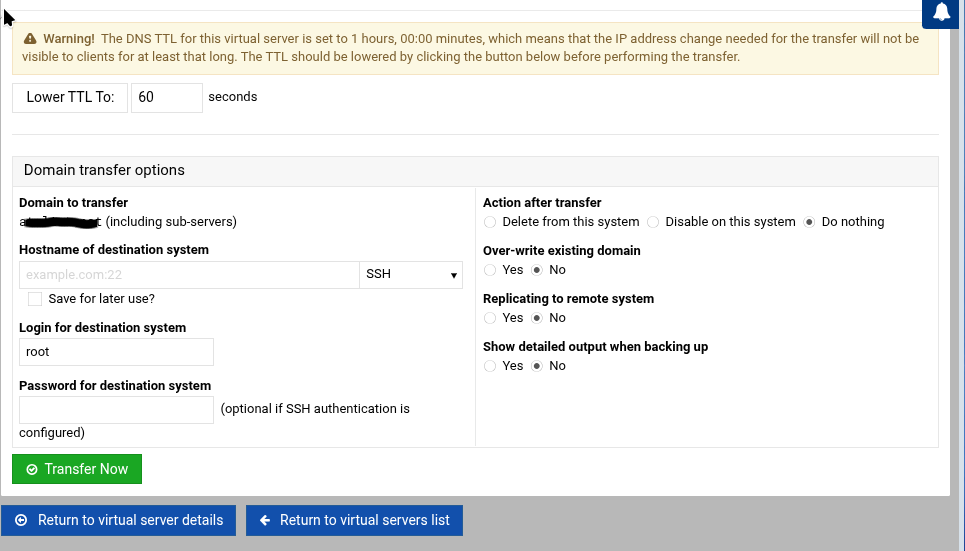
Task: Select Disable on this system option
Action: coord(653,222)
